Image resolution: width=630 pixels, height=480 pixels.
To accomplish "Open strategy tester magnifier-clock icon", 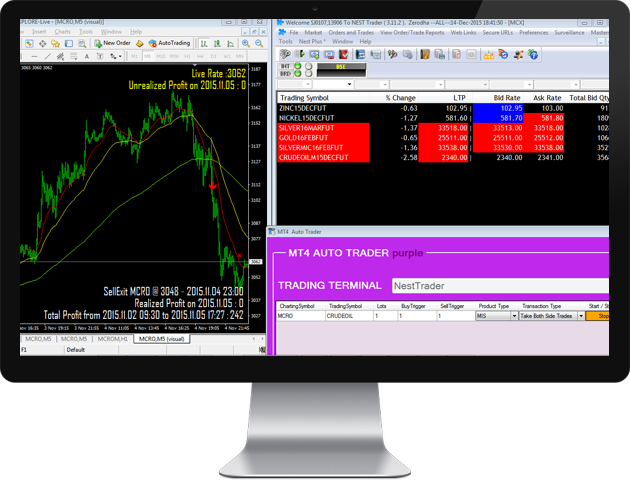I will 82,43.
